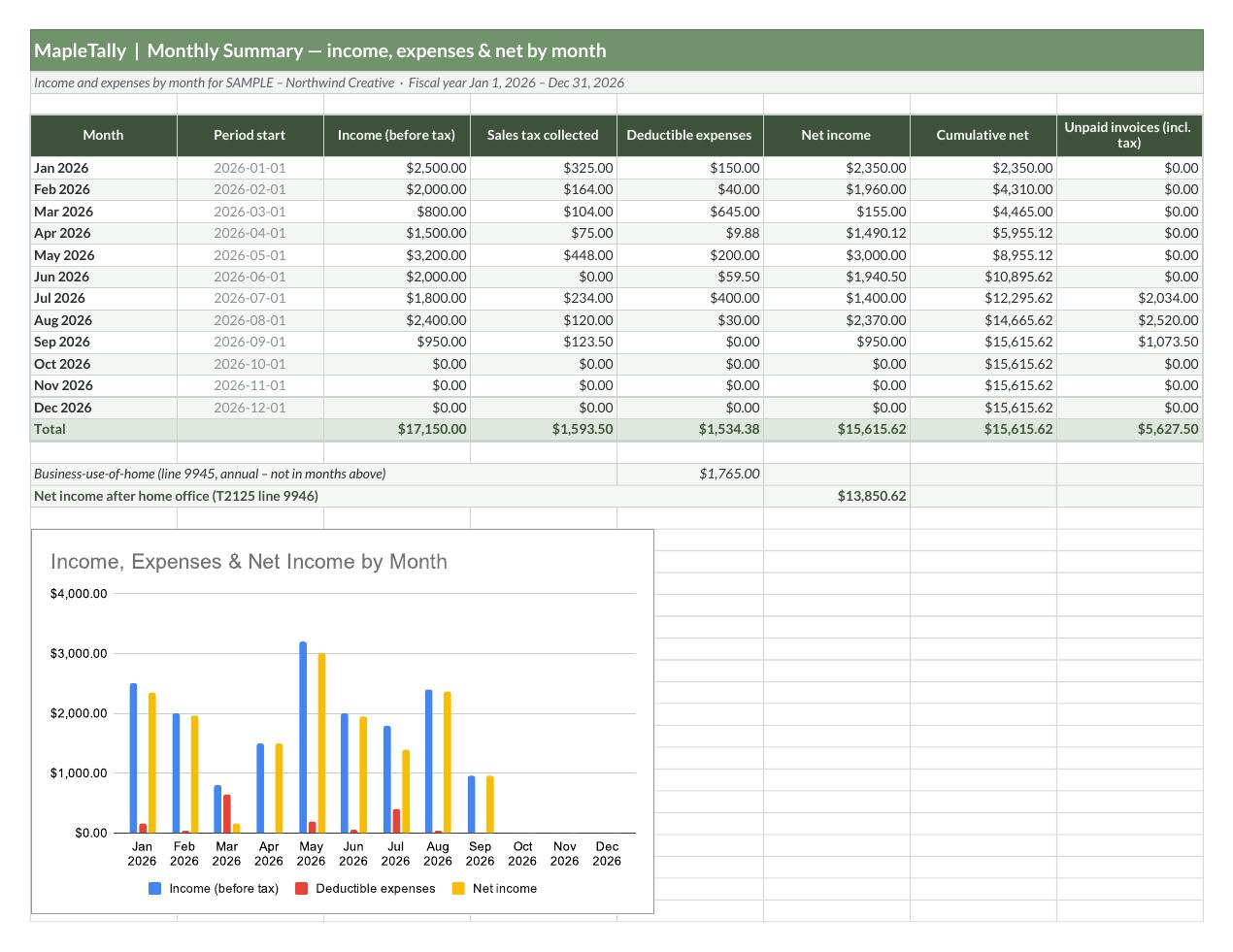The width and height of the screenshot is (1233, 952).
Task: Click the chart title Income, Expenses & Net Income
Action: pos(249,562)
